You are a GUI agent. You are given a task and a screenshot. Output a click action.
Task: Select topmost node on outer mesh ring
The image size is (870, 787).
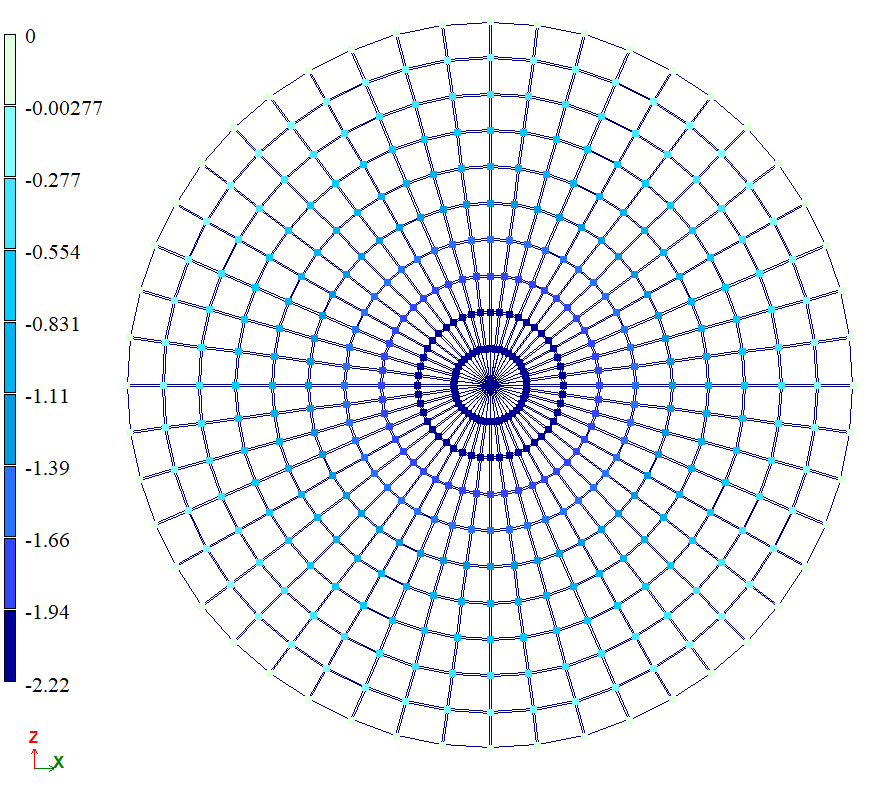tap(490, 23)
